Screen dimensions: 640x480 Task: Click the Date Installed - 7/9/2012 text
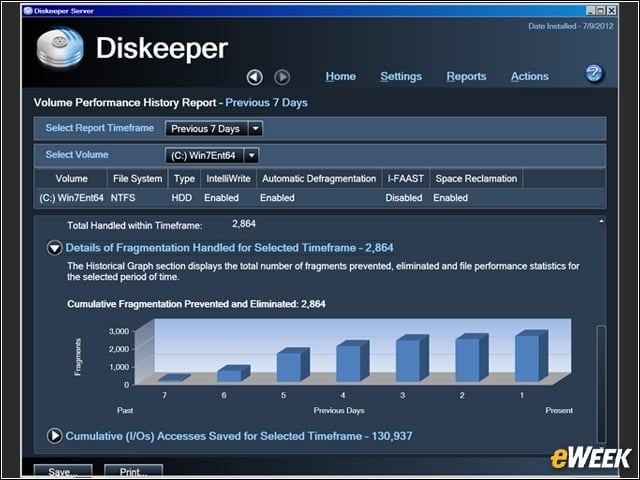571,26
